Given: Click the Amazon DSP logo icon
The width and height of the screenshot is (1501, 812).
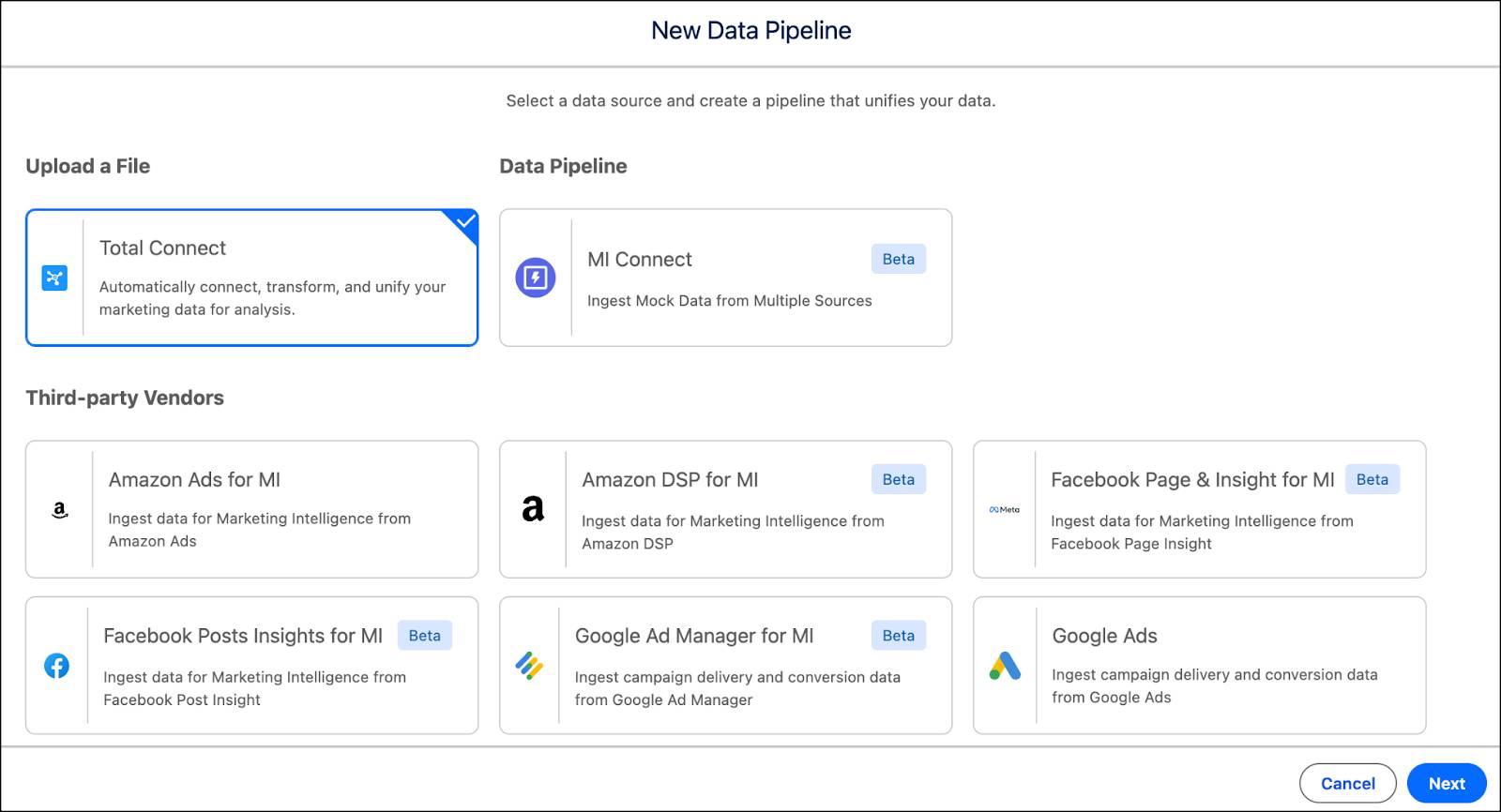Looking at the screenshot, I should 533,509.
